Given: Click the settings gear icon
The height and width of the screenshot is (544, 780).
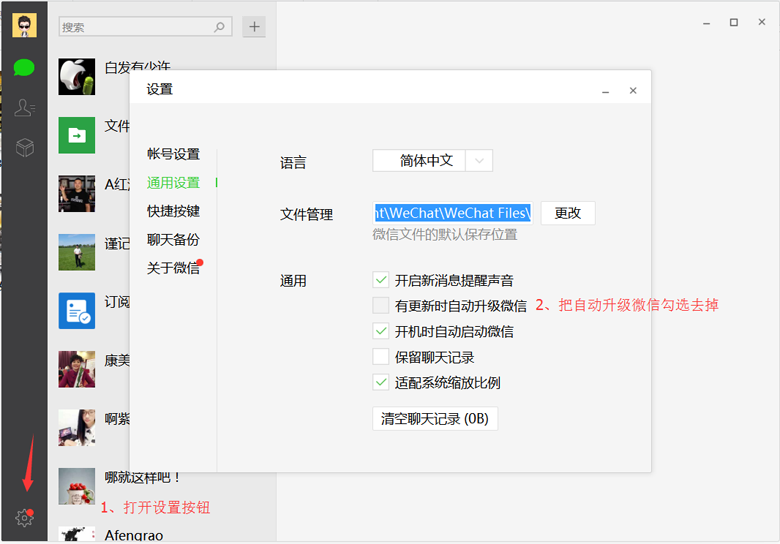Looking at the screenshot, I should point(24,518).
